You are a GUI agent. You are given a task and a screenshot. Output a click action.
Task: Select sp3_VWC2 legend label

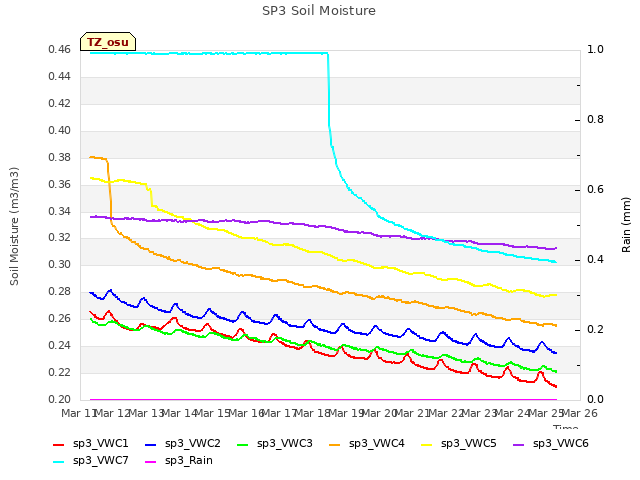click(x=193, y=444)
